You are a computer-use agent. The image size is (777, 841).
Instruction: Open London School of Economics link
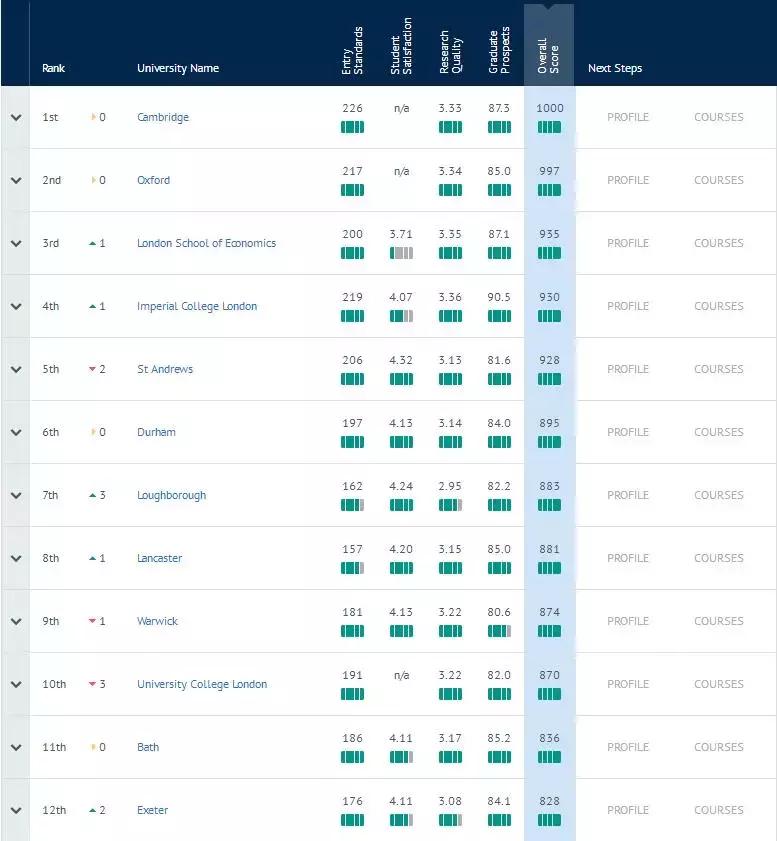pyautogui.click(x=206, y=243)
